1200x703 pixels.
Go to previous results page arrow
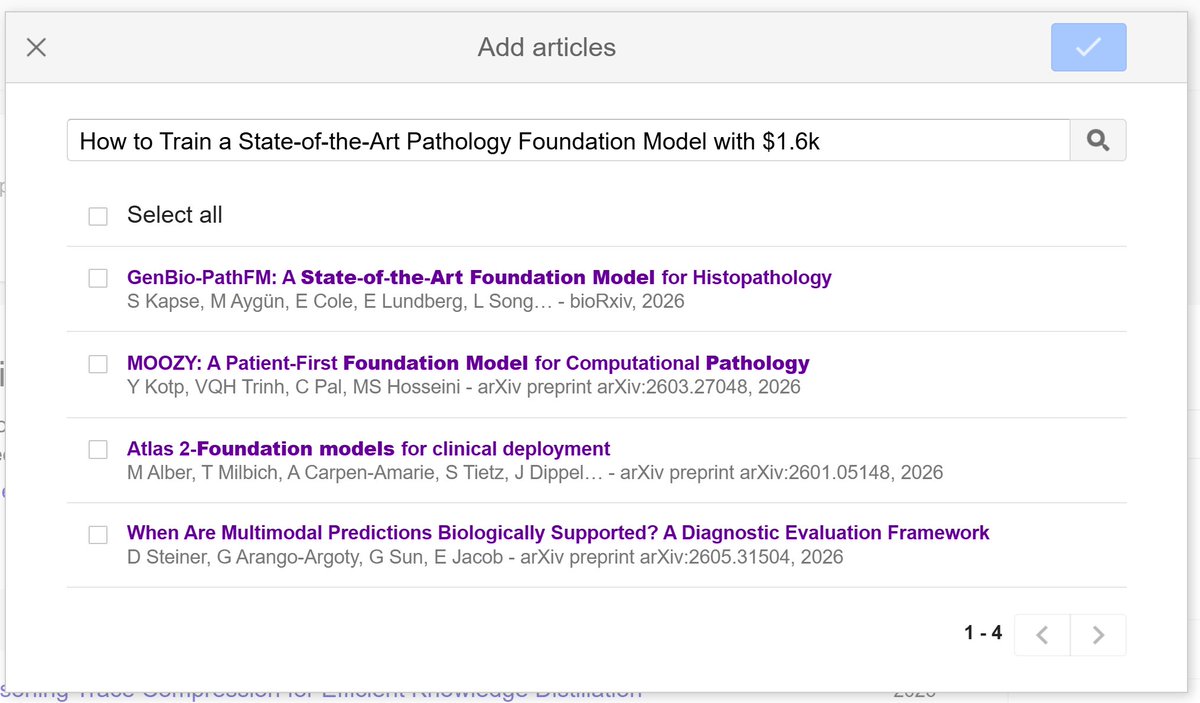[1042, 635]
